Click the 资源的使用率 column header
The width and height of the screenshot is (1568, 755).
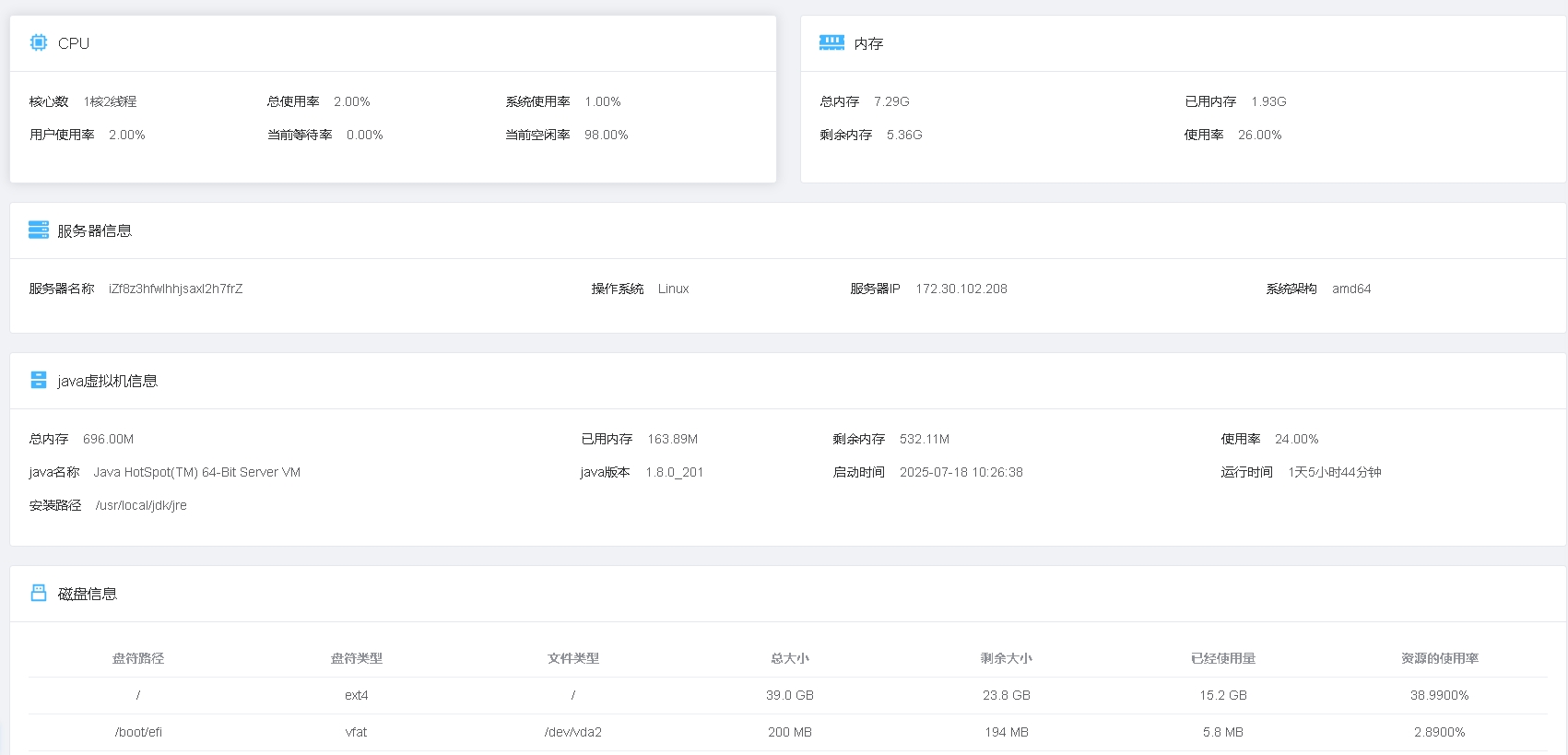click(1439, 658)
